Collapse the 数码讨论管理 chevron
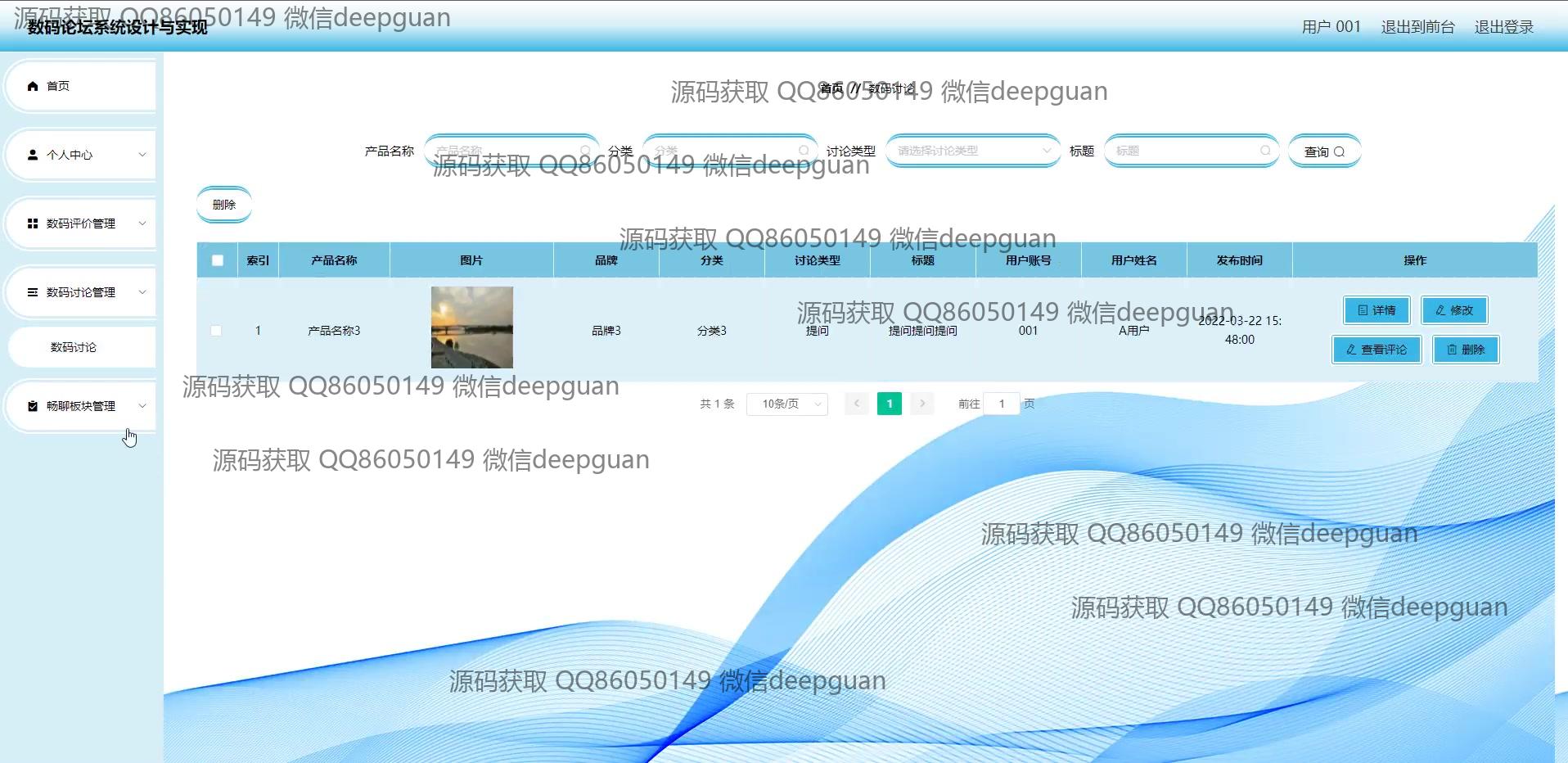The width and height of the screenshot is (1568, 763). coord(142,292)
